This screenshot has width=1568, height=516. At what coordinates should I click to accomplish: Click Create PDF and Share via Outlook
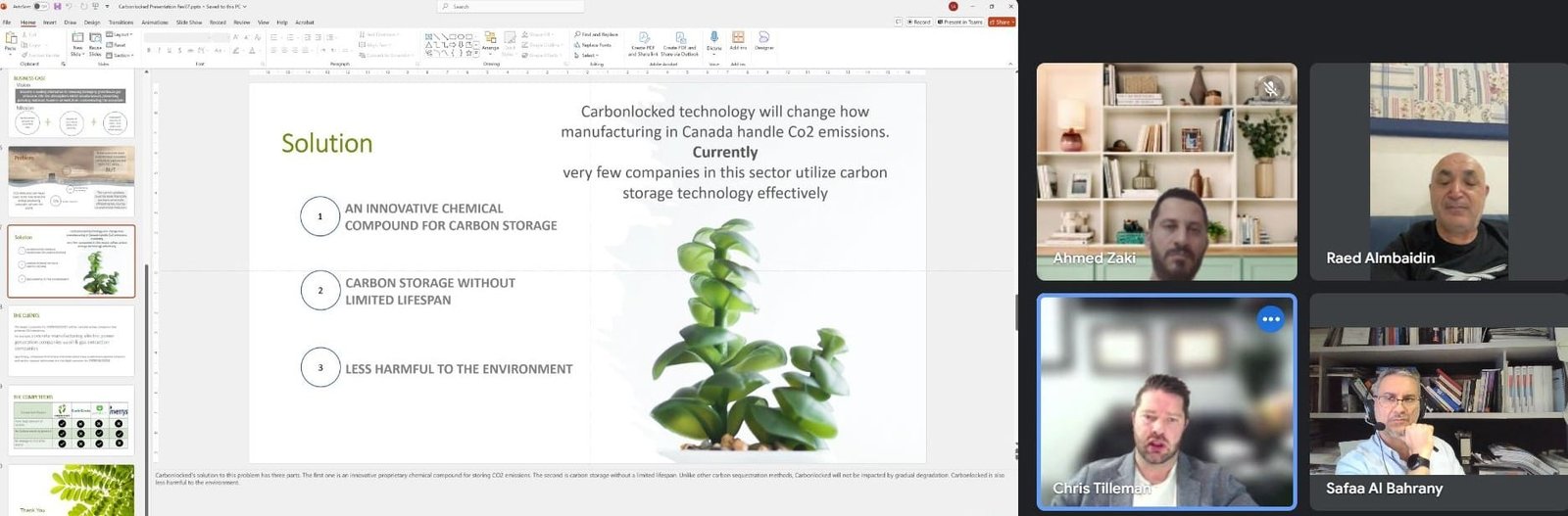679,44
